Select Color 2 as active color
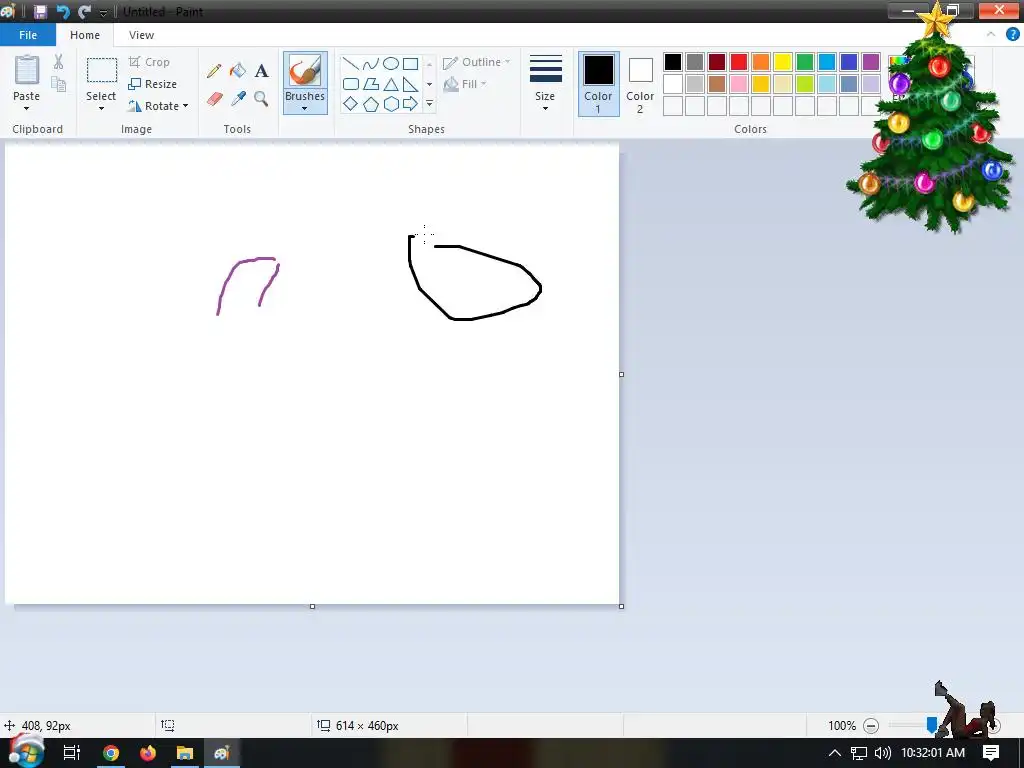This screenshot has width=1024, height=768. pyautogui.click(x=640, y=84)
